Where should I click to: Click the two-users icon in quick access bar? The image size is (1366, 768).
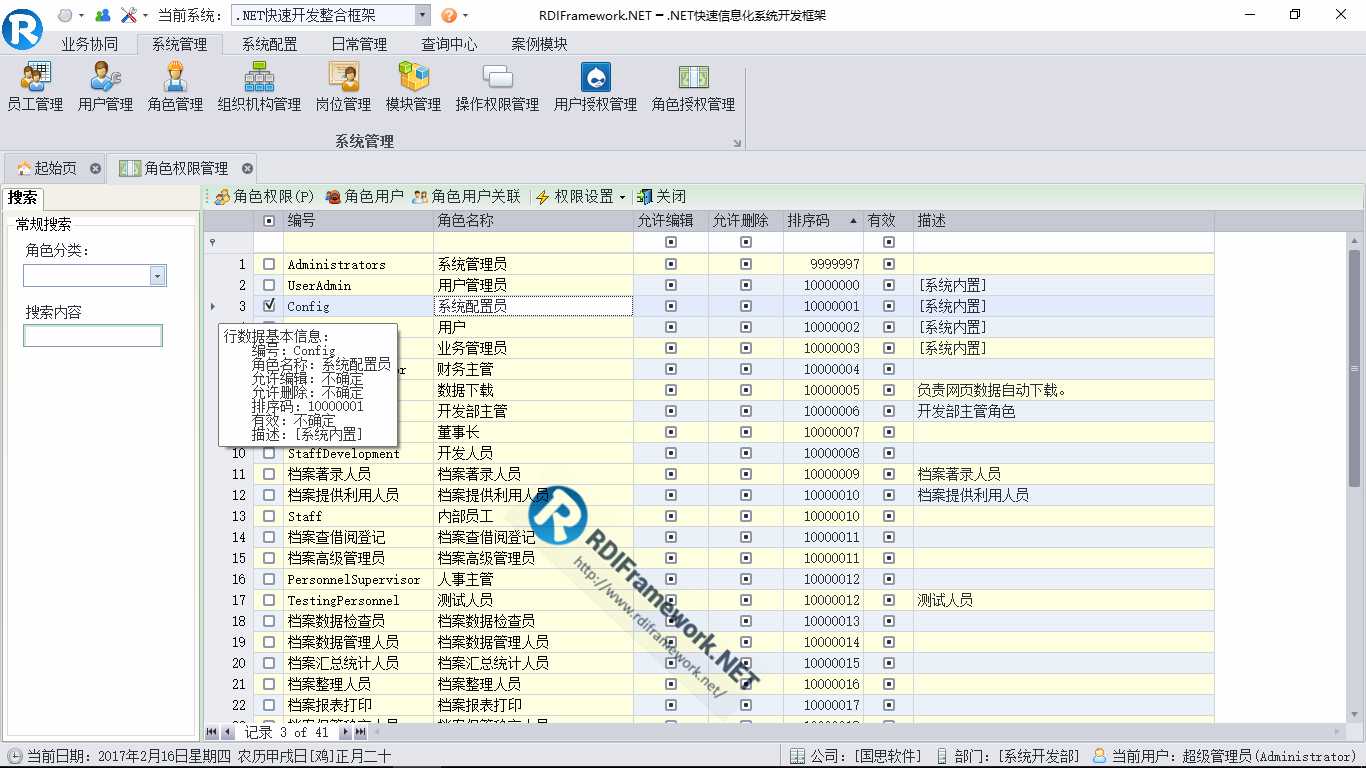pyautogui.click(x=102, y=15)
